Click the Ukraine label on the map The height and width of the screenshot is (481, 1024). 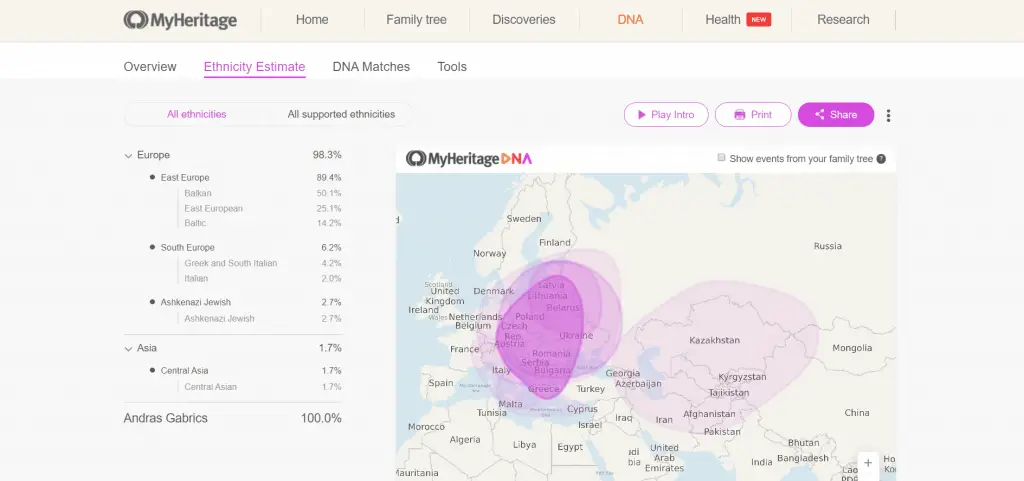coord(576,335)
